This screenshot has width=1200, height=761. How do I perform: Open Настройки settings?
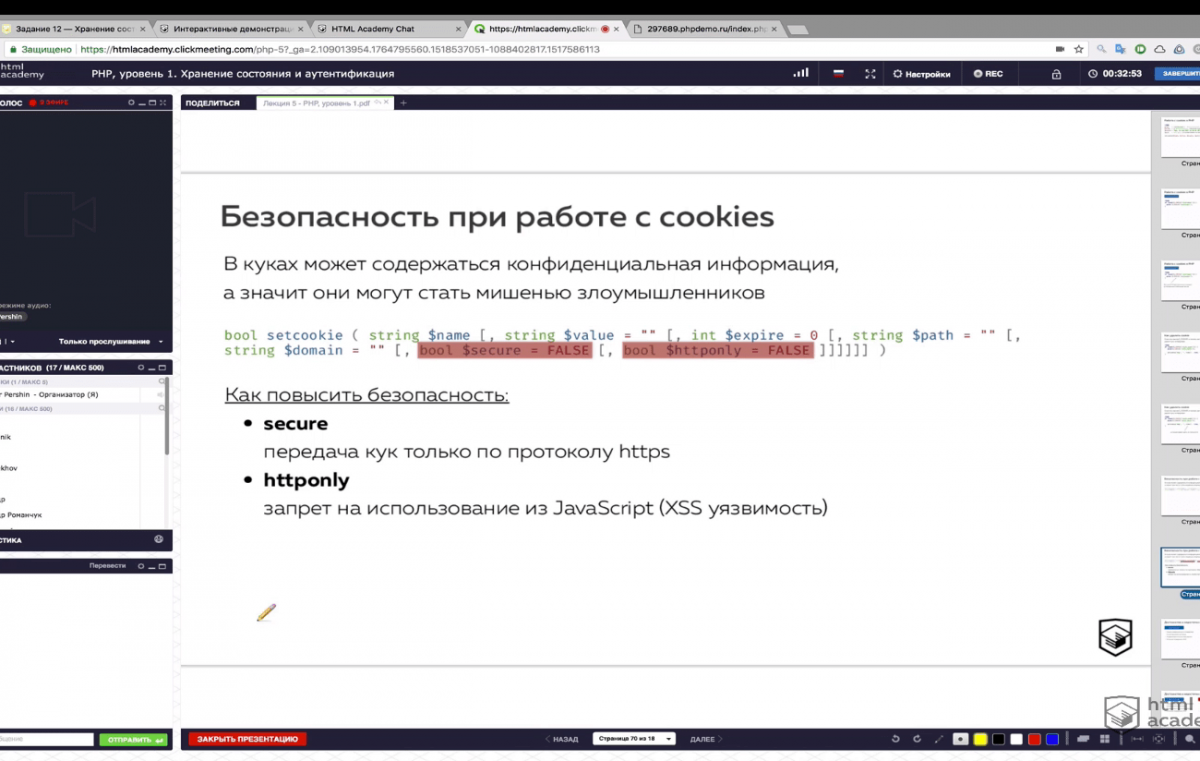pyautogui.click(x=921, y=73)
